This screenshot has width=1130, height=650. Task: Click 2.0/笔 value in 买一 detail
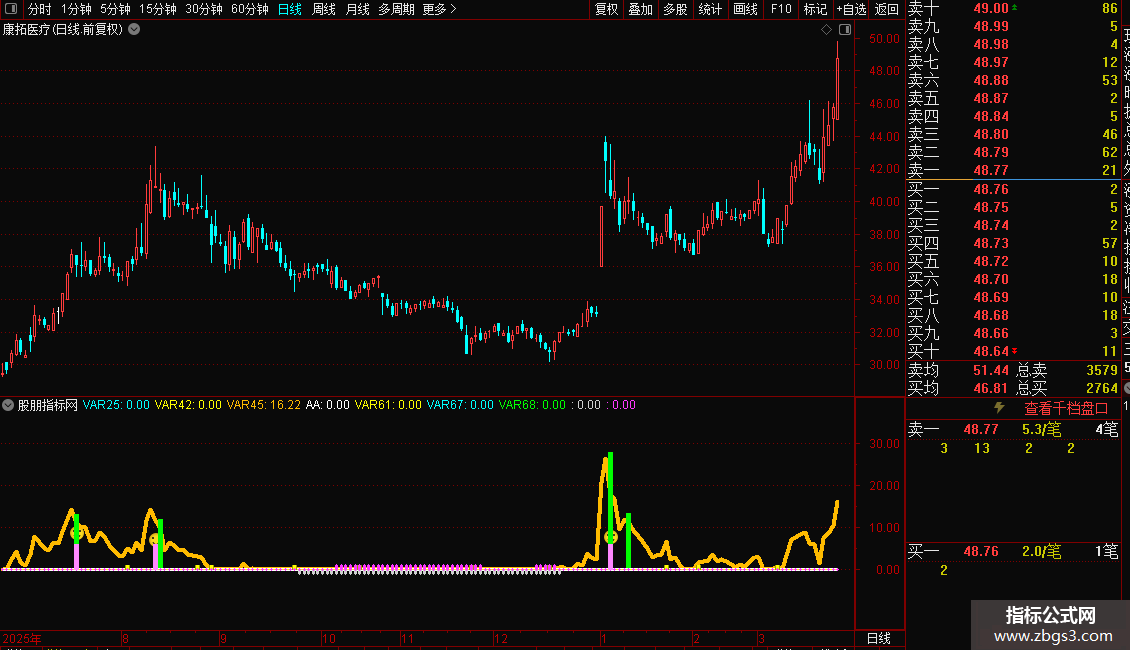coord(1041,552)
